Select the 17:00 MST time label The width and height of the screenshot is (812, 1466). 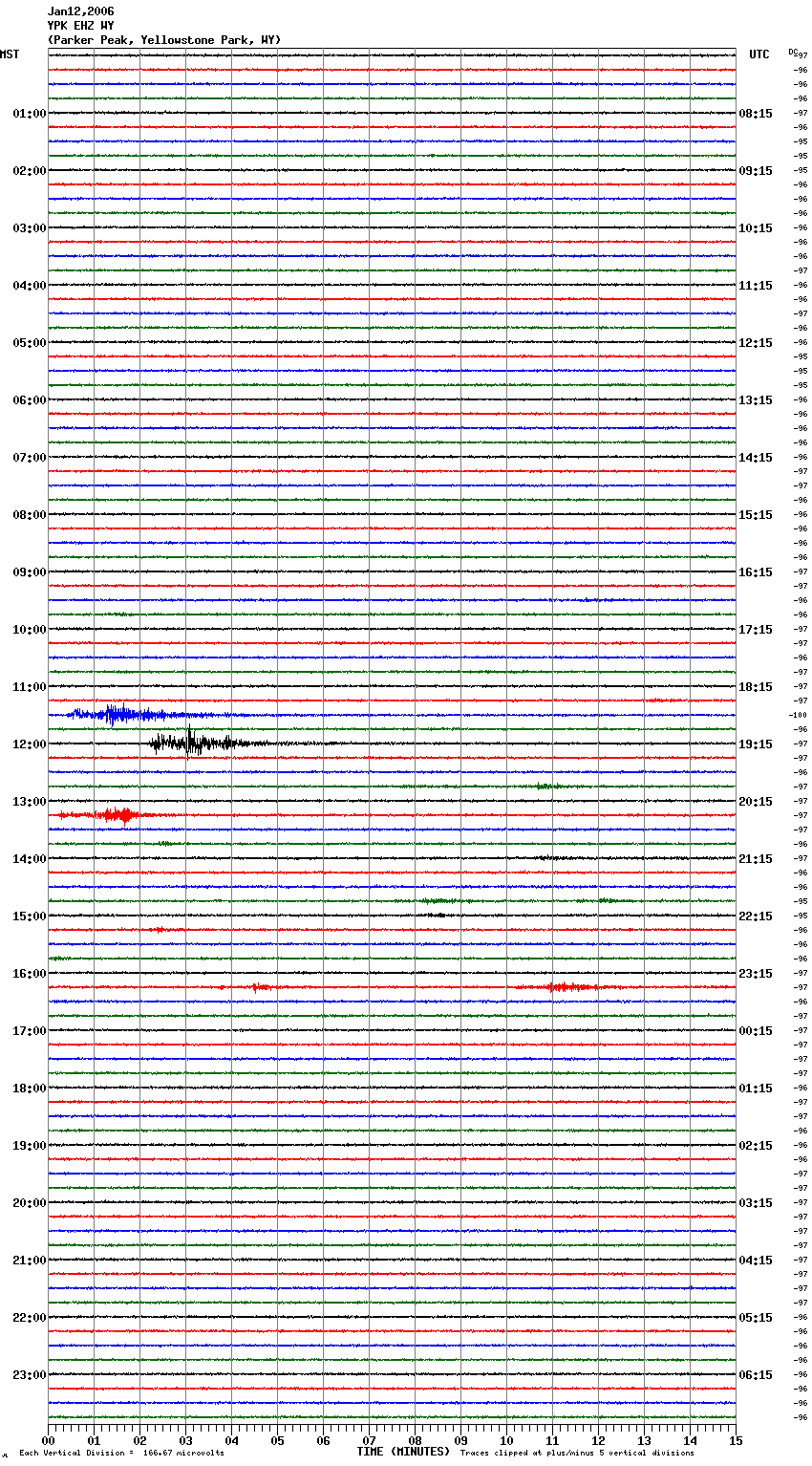[30, 1031]
